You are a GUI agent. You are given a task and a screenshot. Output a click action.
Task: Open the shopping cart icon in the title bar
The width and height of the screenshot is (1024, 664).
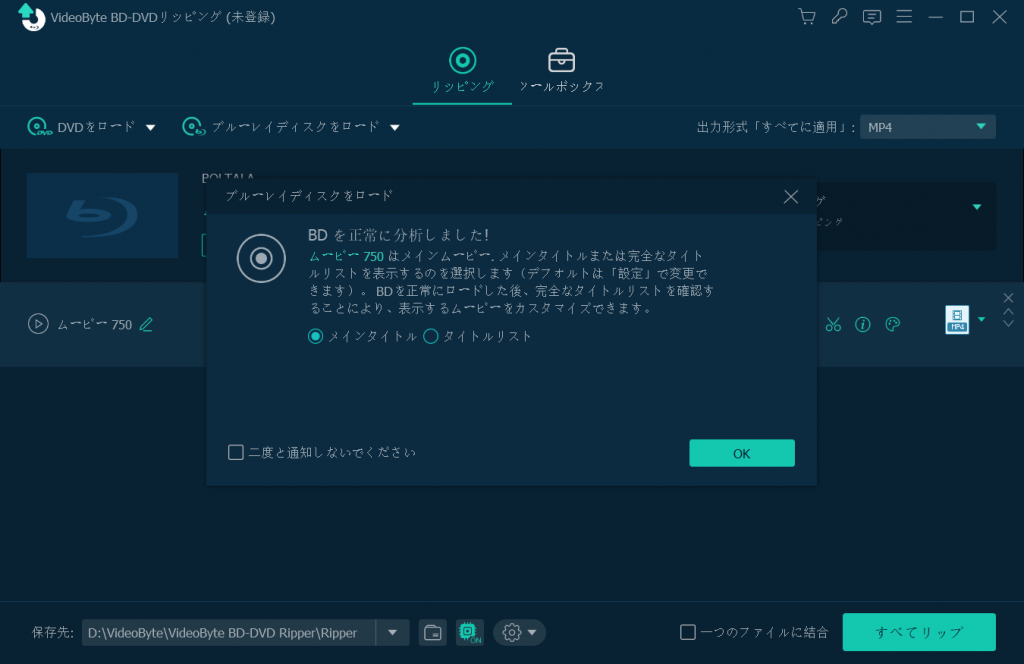point(806,17)
